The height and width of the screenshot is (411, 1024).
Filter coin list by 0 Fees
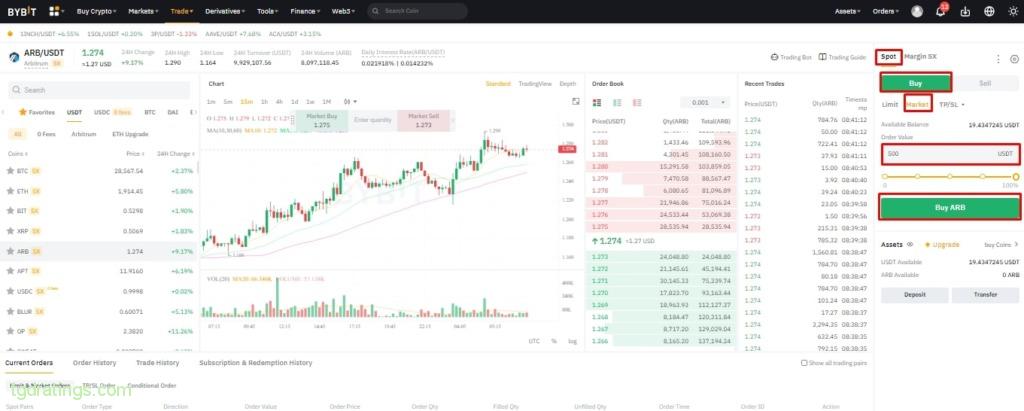(46, 134)
